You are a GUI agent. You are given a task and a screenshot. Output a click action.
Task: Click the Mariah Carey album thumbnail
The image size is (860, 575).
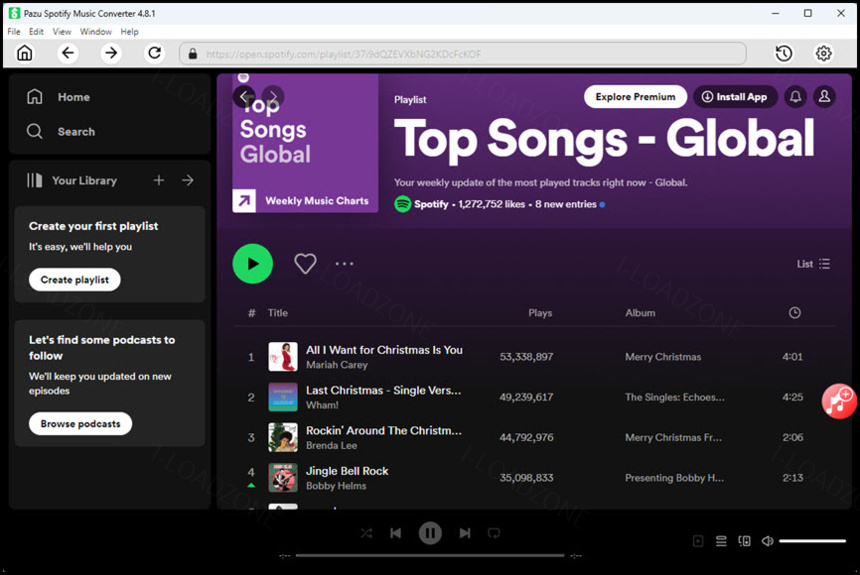coord(283,357)
